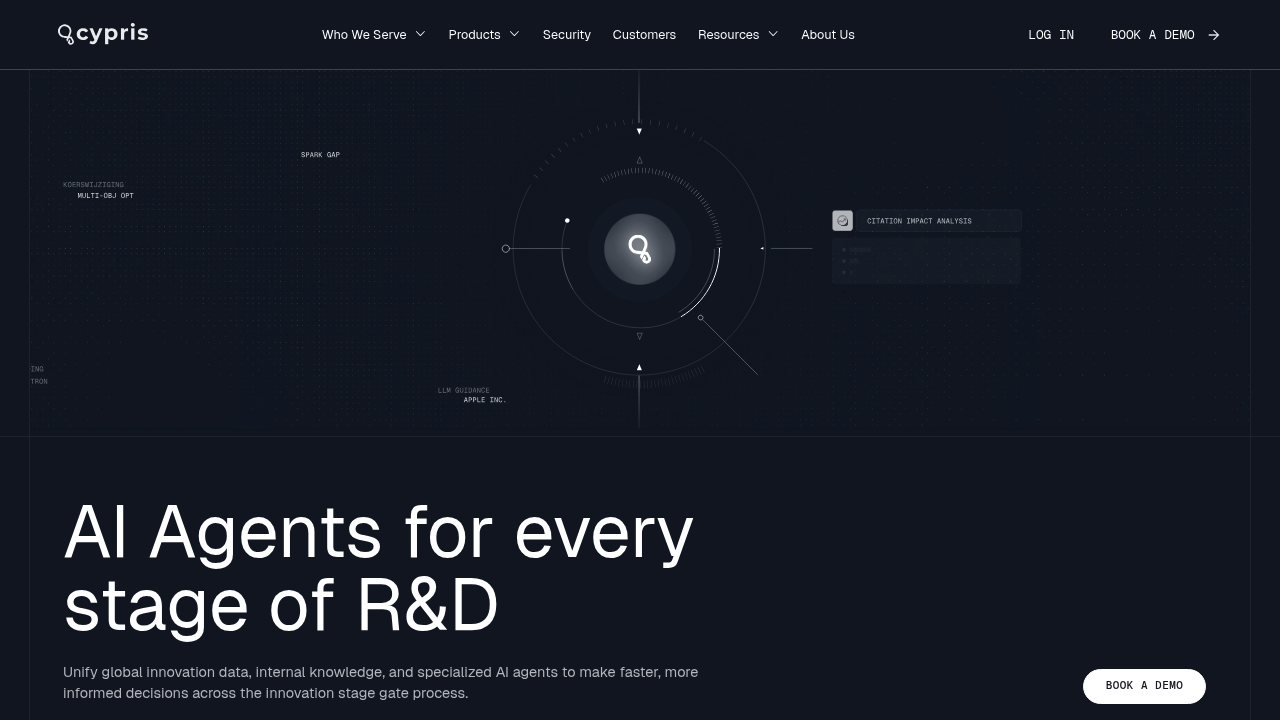Image resolution: width=1280 pixels, height=720 pixels.
Task: Click the MULTI-OBJ OPT label
Action: 106,196
